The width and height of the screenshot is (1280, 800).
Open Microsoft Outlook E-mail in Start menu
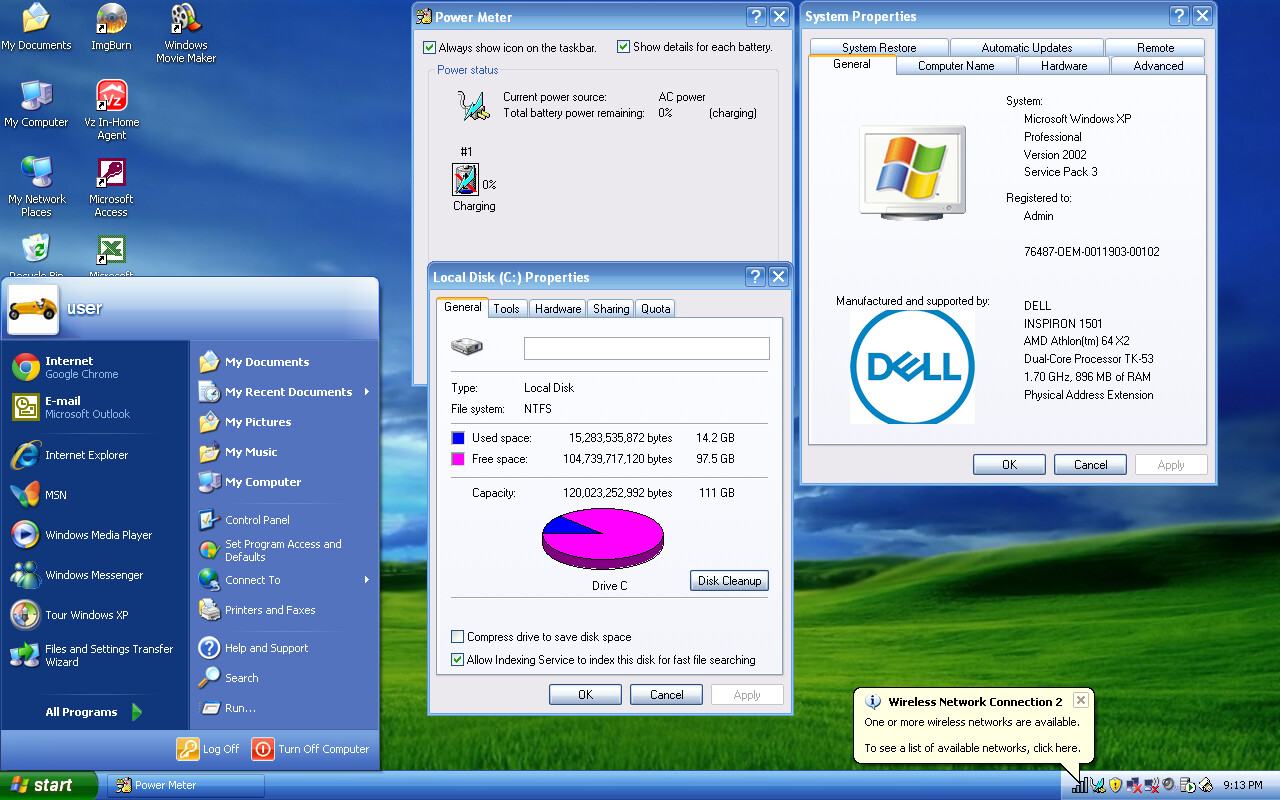coord(95,407)
